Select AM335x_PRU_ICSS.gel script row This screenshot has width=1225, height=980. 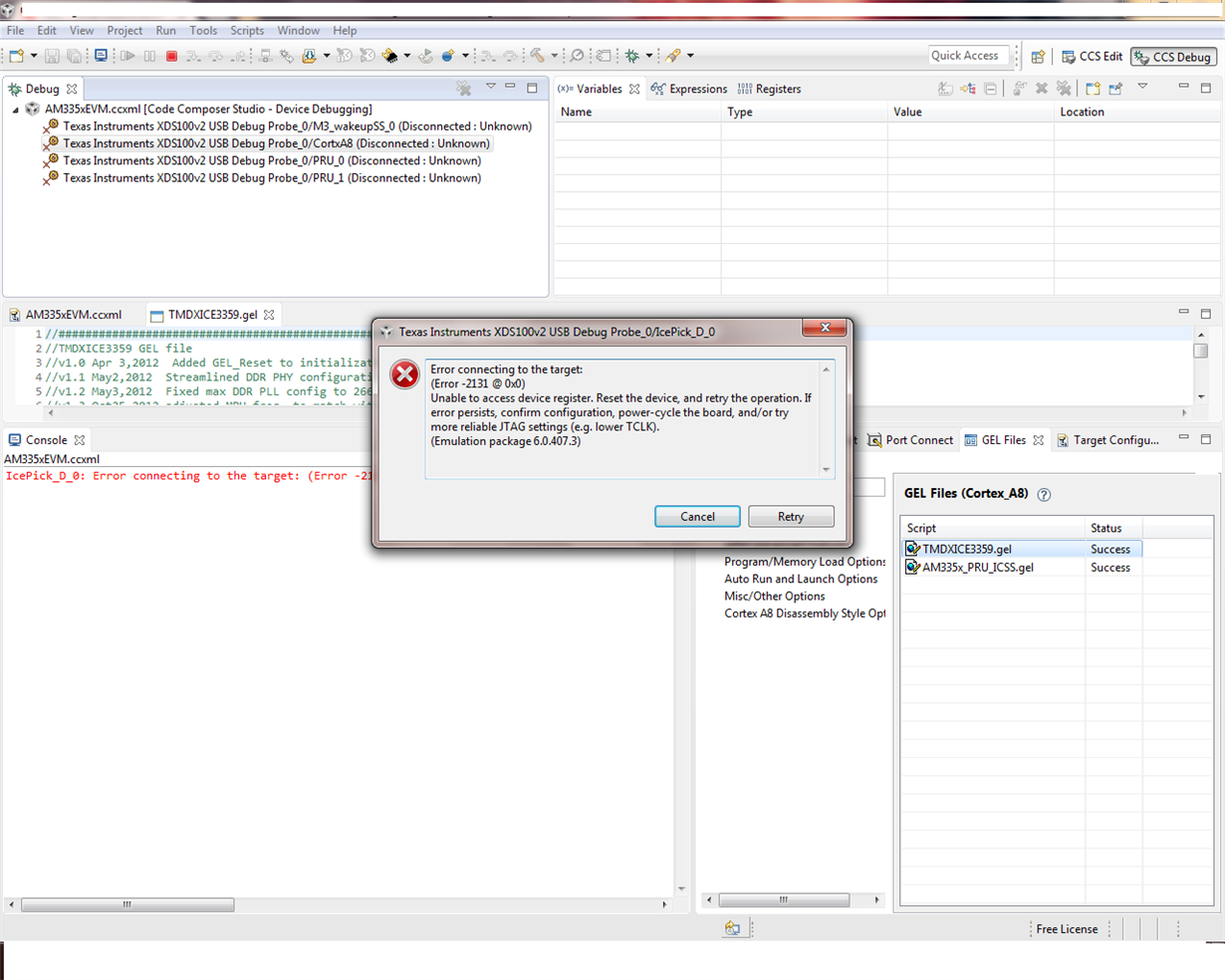(x=1022, y=567)
